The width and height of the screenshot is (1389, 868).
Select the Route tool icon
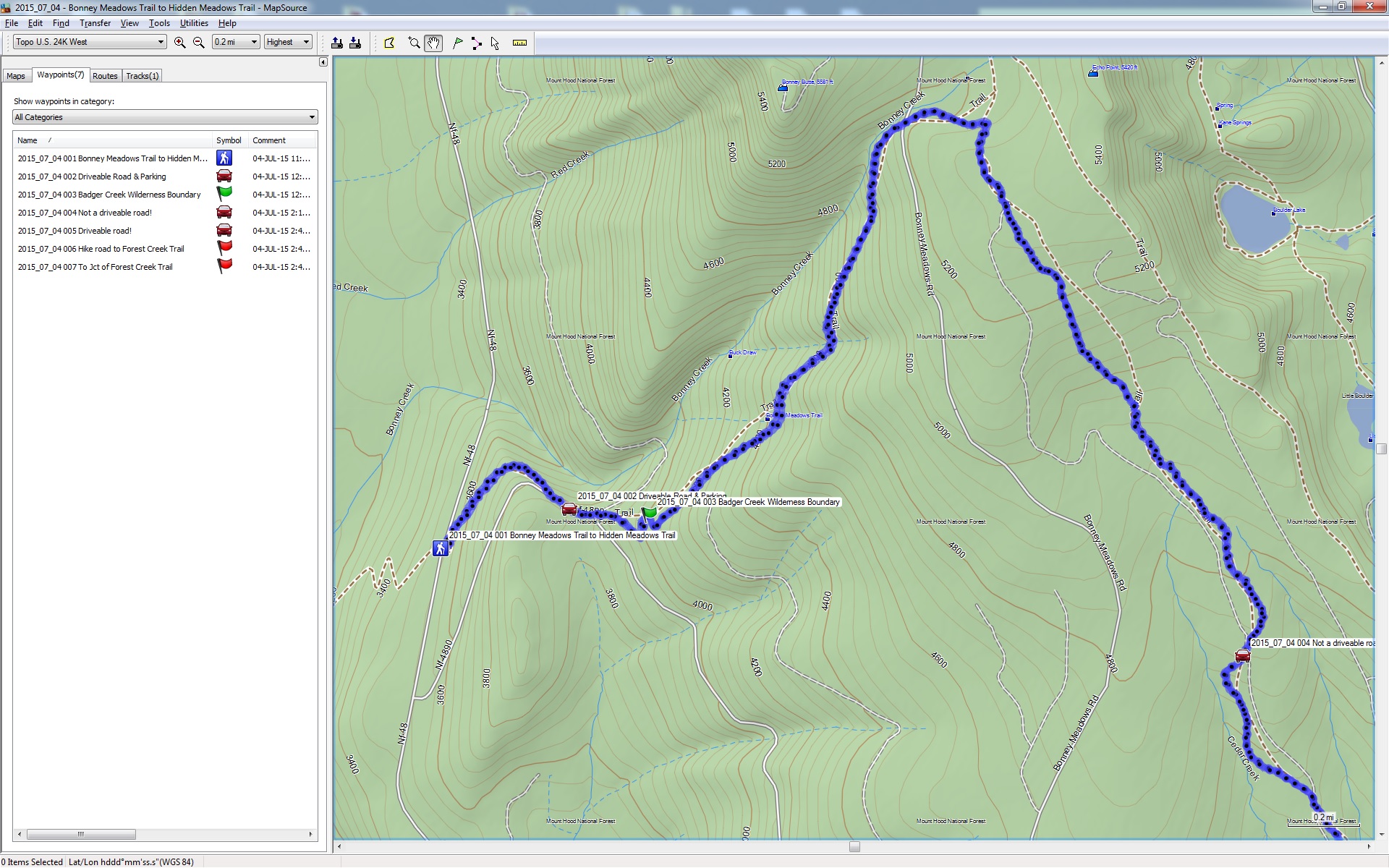tap(476, 43)
